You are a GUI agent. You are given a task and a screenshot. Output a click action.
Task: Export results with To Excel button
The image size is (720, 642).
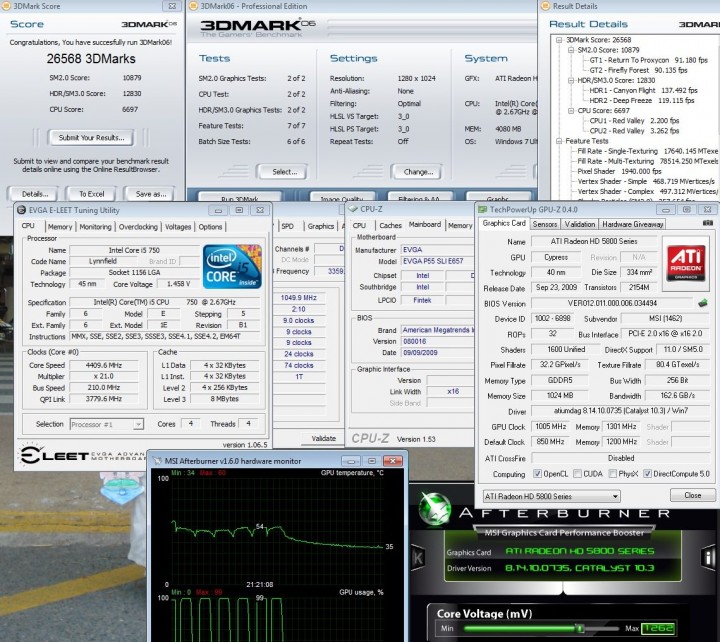click(91, 194)
